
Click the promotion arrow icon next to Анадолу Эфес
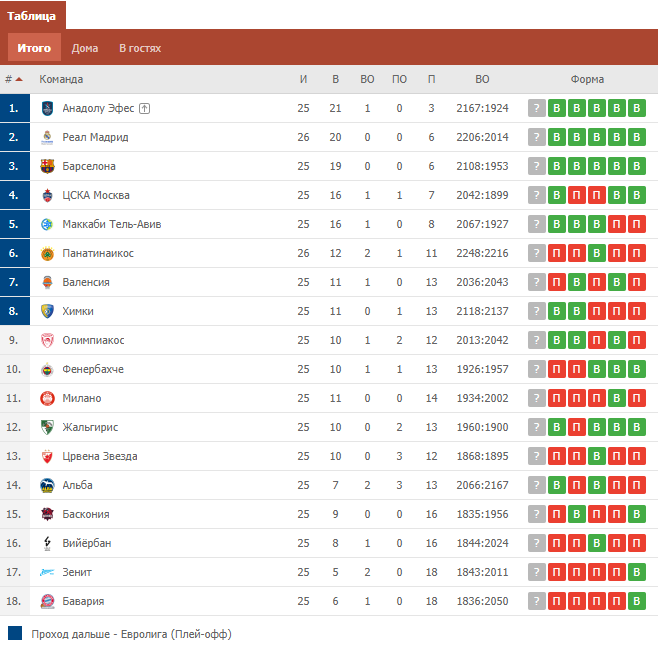144,108
